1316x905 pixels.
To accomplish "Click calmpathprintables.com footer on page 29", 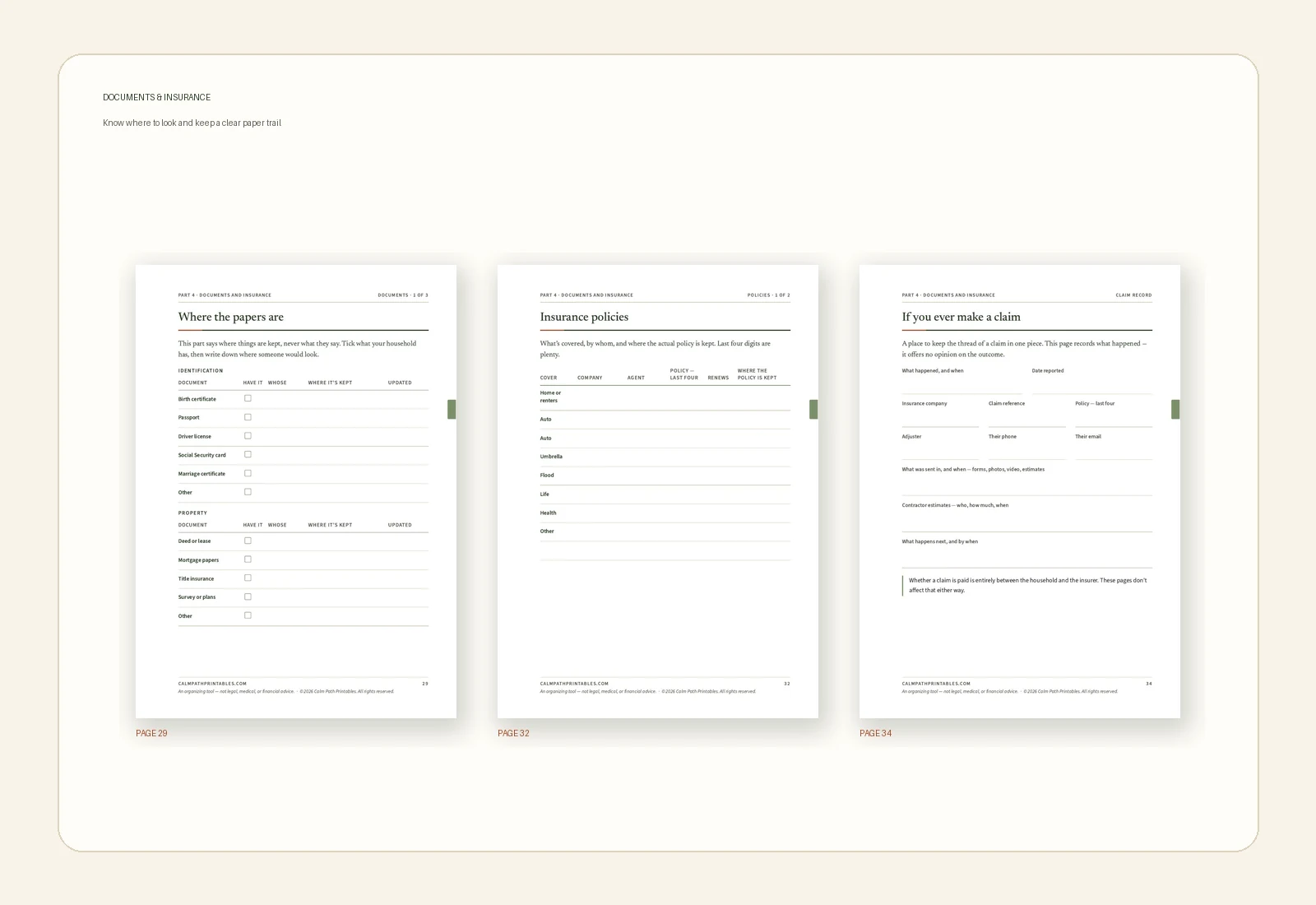I will (212, 684).
